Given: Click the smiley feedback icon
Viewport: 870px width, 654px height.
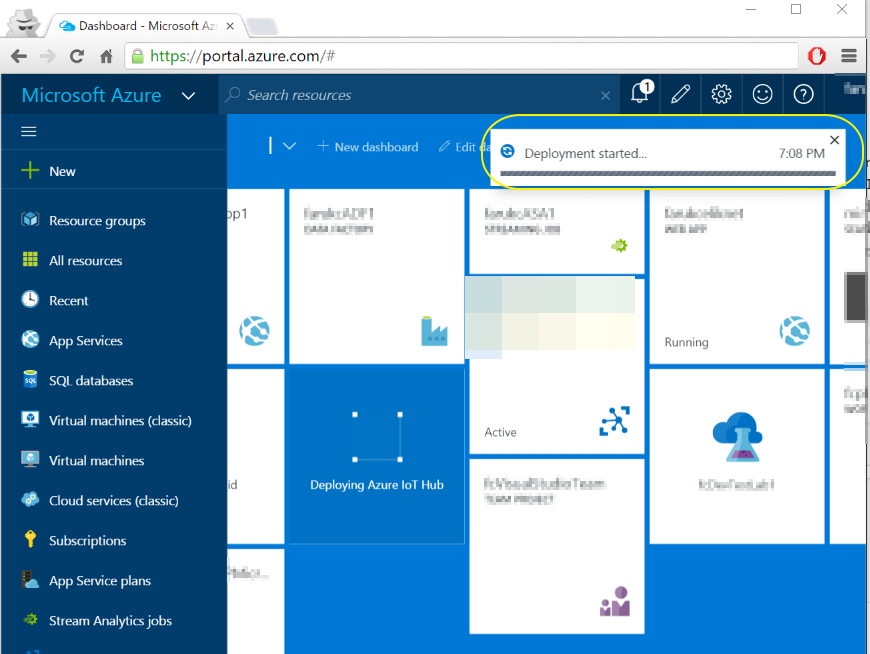Looking at the screenshot, I should (762, 94).
